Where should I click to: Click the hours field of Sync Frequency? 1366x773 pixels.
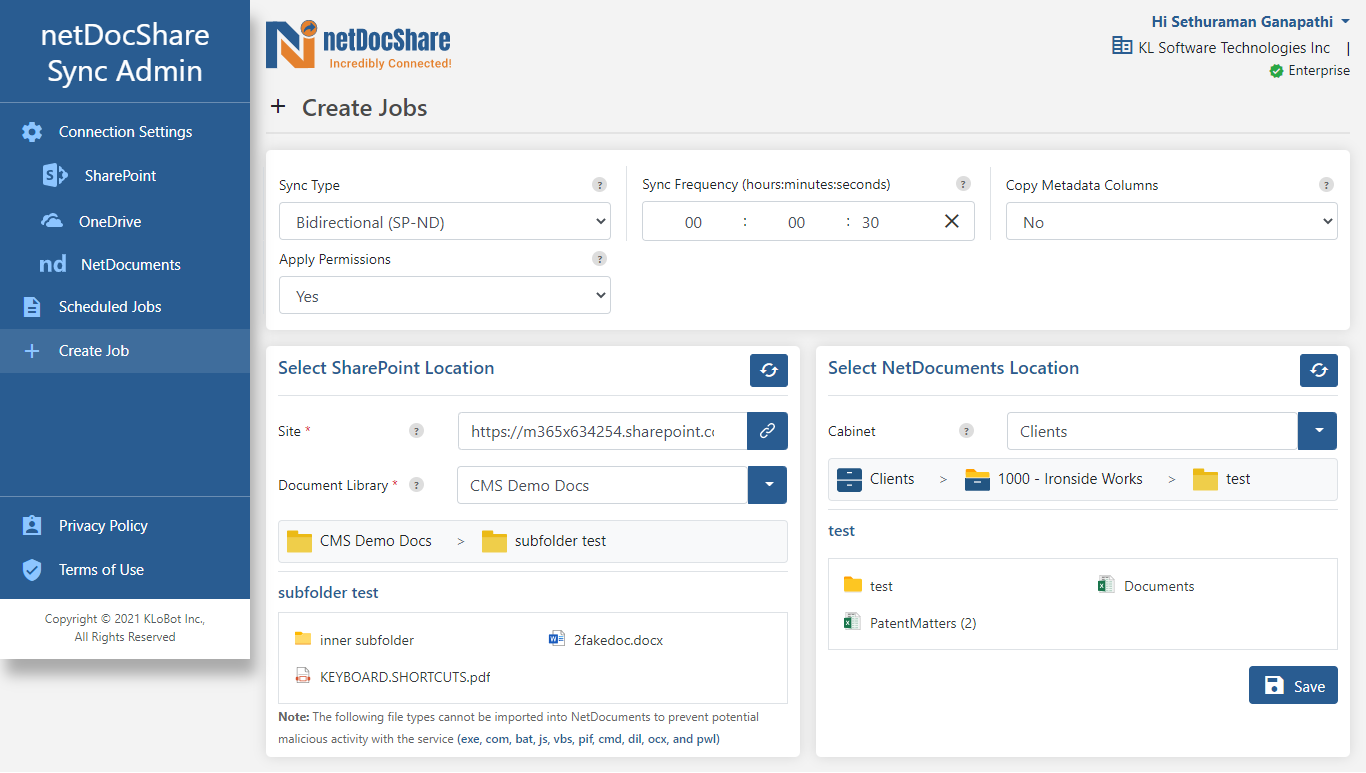693,222
